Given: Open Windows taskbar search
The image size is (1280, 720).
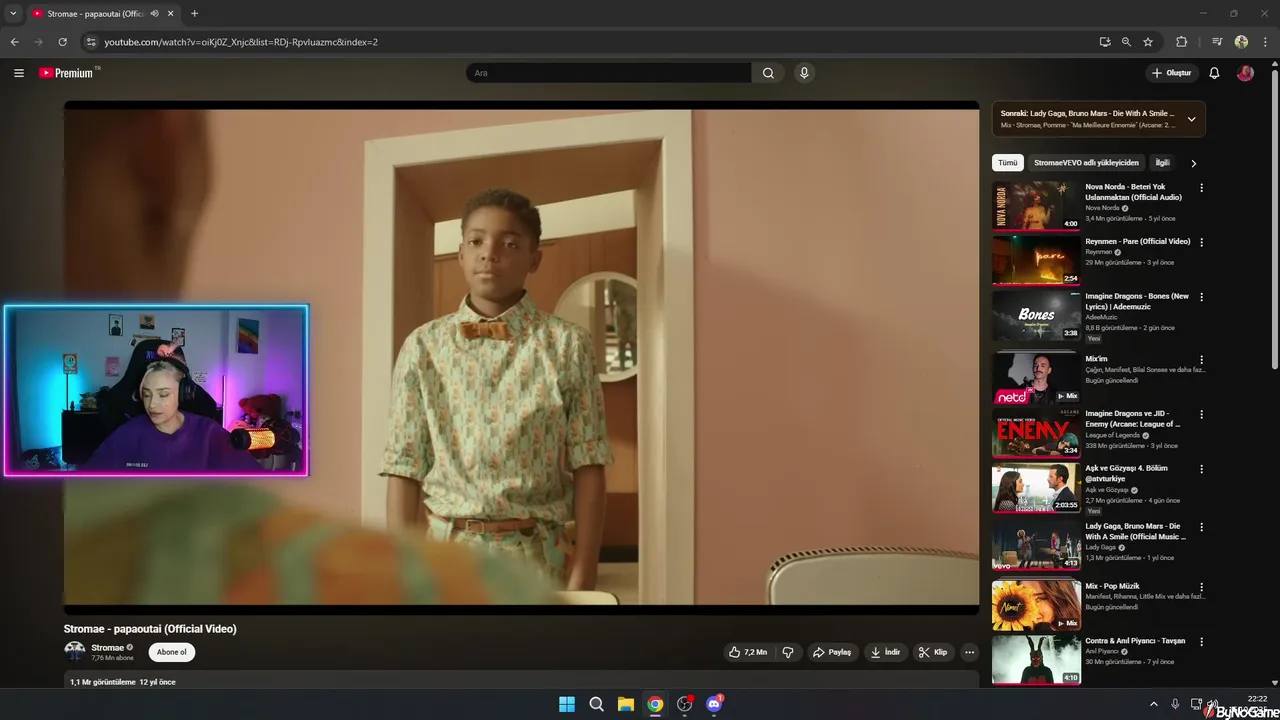Looking at the screenshot, I should tap(596, 704).
